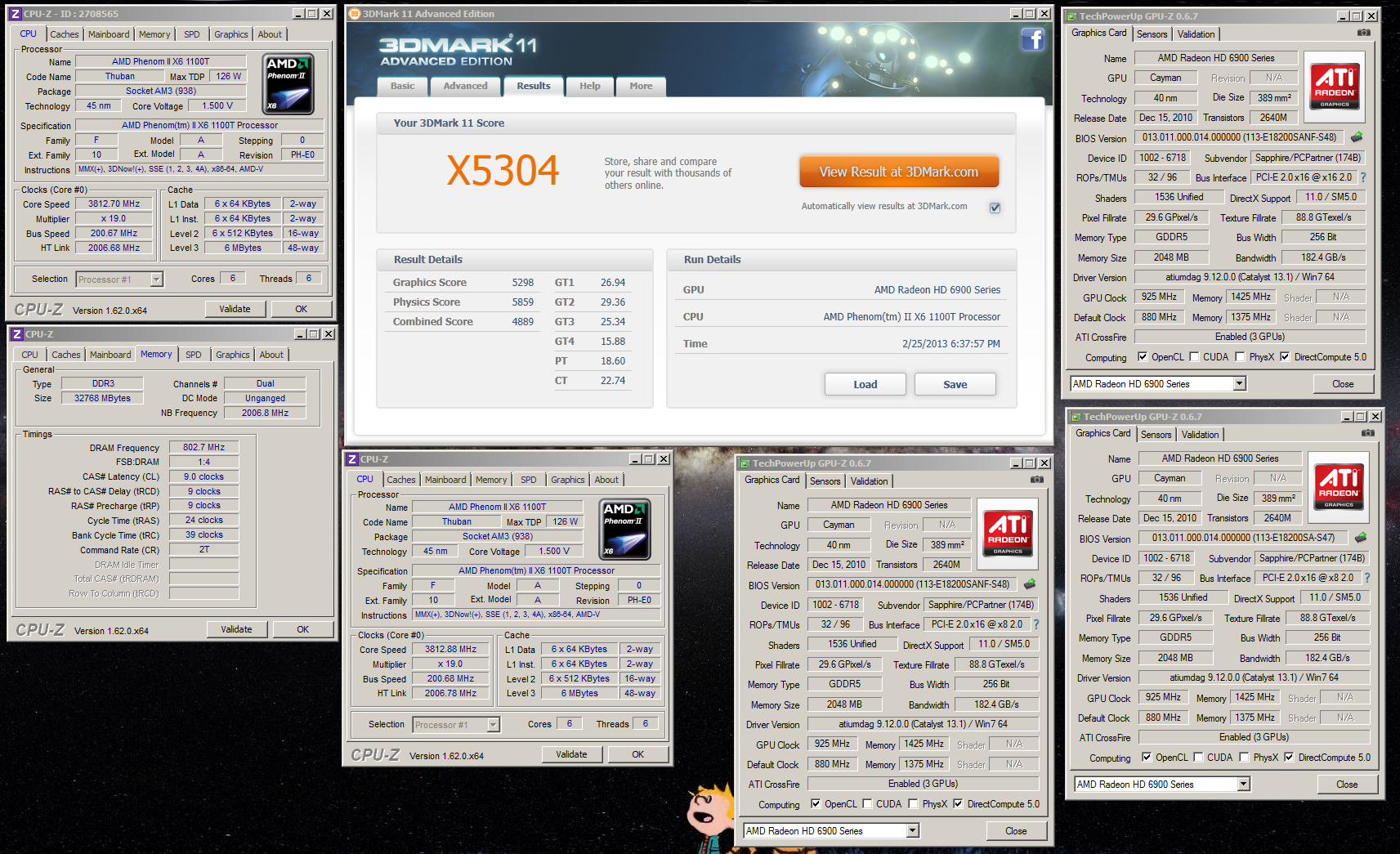Click camera screenshot icon in middle GPU-Z window
The width and height of the screenshot is (1400, 854).
pyautogui.click(x=1037, y=480)
